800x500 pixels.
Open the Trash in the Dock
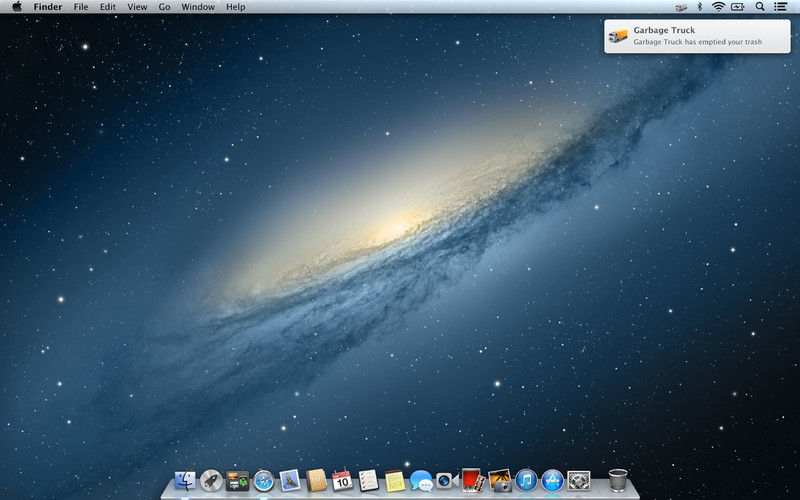[618, 480]
